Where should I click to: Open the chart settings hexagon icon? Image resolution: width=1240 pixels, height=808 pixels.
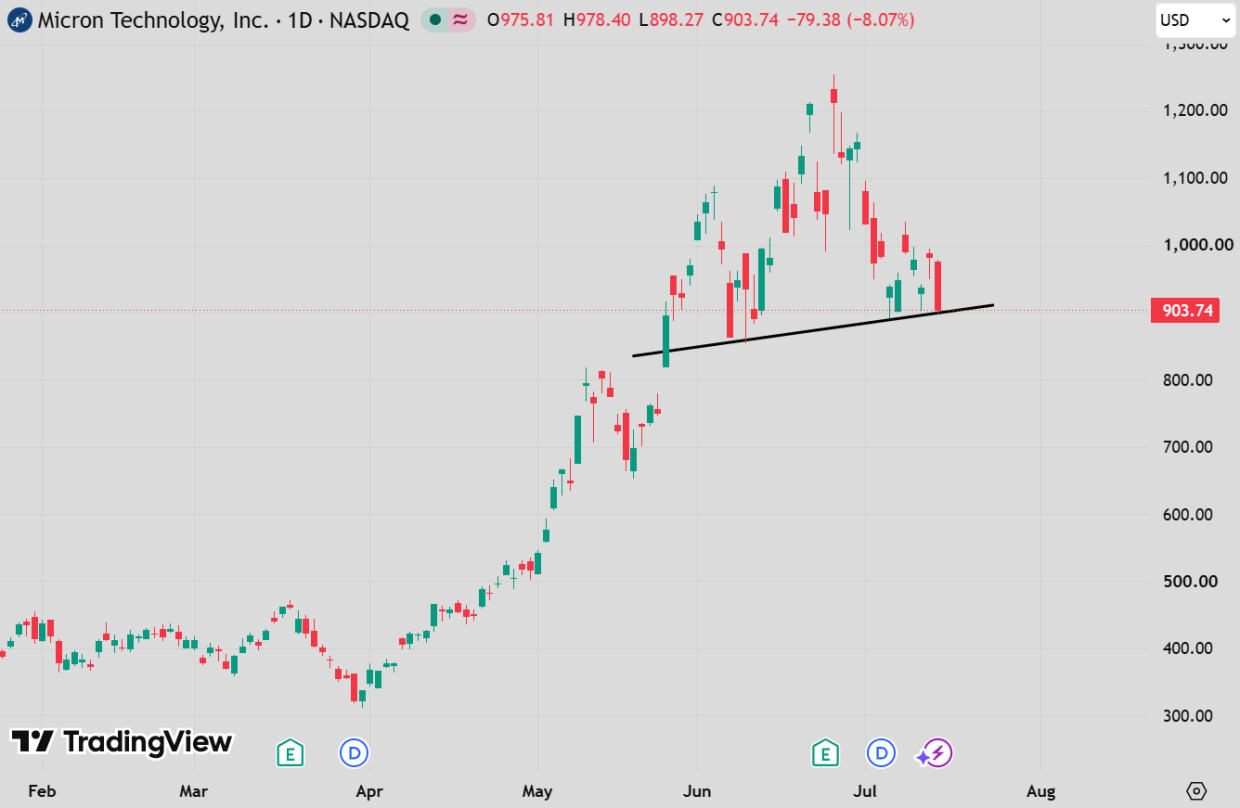point(1196,790)
